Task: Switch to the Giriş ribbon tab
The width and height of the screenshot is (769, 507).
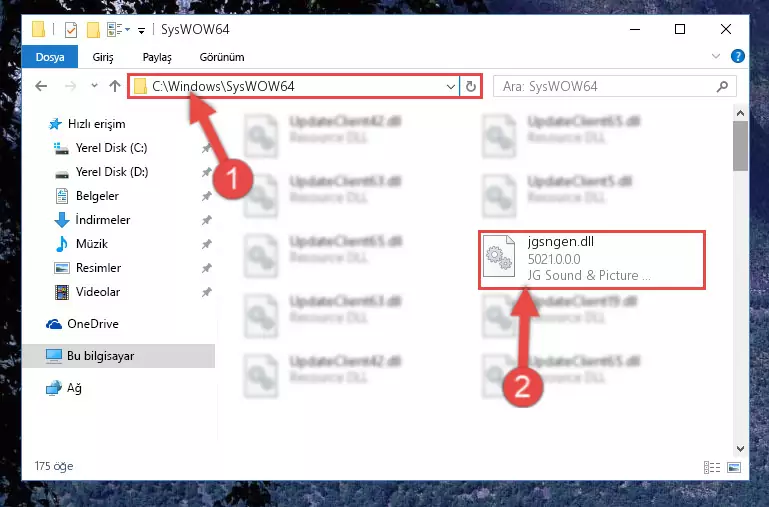Action: coord(103,57)
